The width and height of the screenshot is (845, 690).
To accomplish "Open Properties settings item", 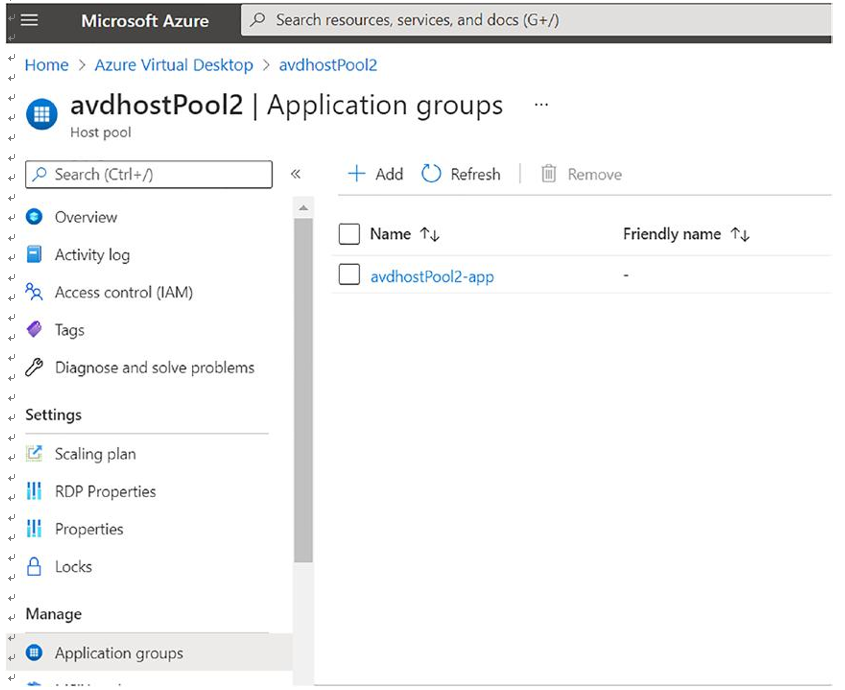I will point(89,529).
